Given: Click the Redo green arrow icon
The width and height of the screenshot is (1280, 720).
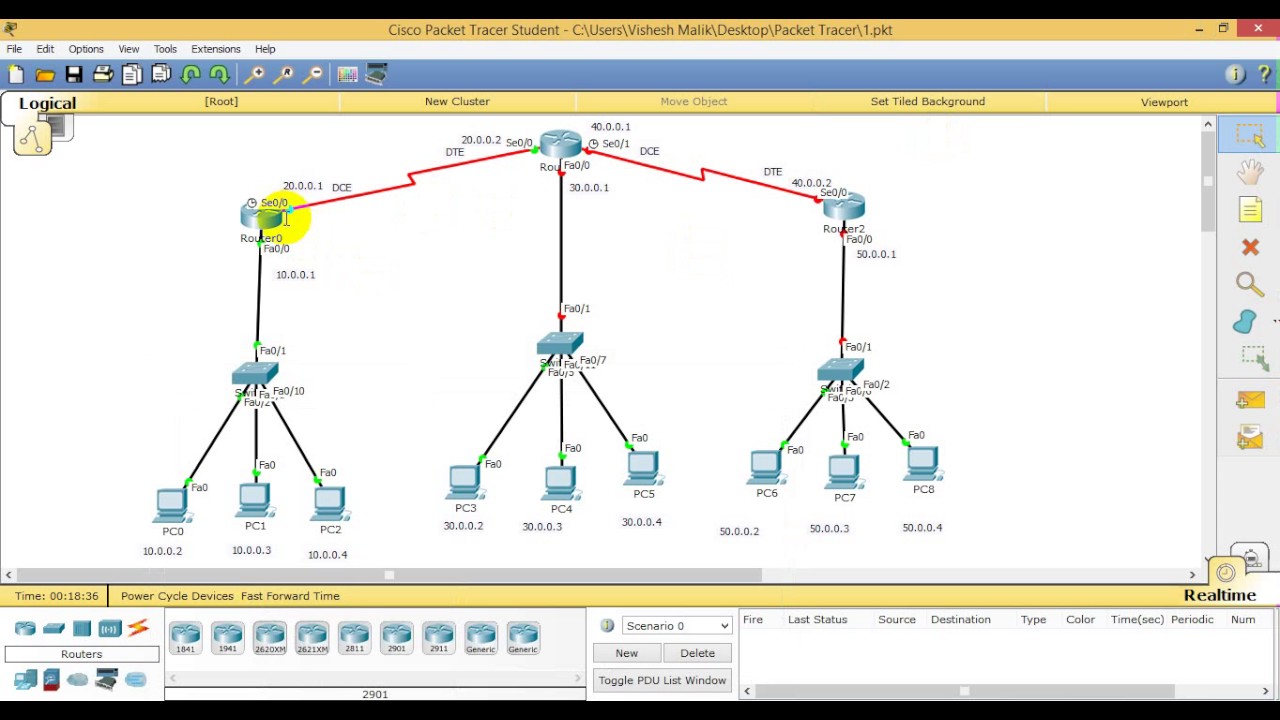Looking at the screenshot, I should tap(219, 74).
